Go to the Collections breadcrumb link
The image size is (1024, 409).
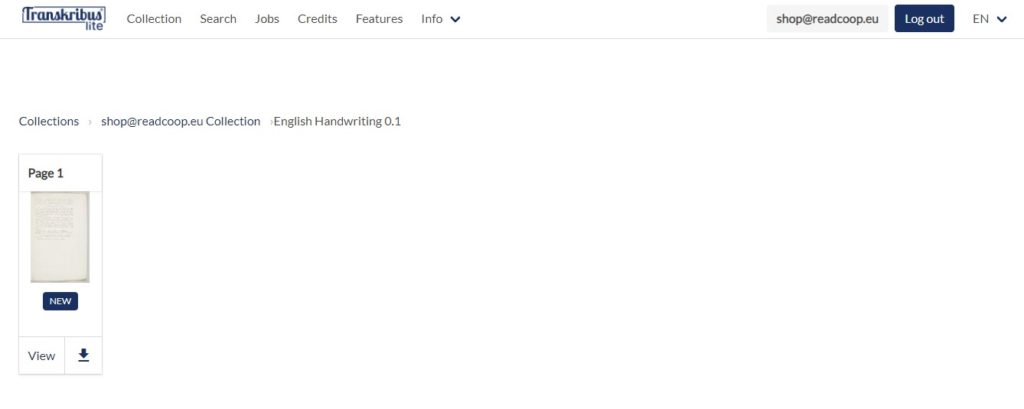[49, 122]
